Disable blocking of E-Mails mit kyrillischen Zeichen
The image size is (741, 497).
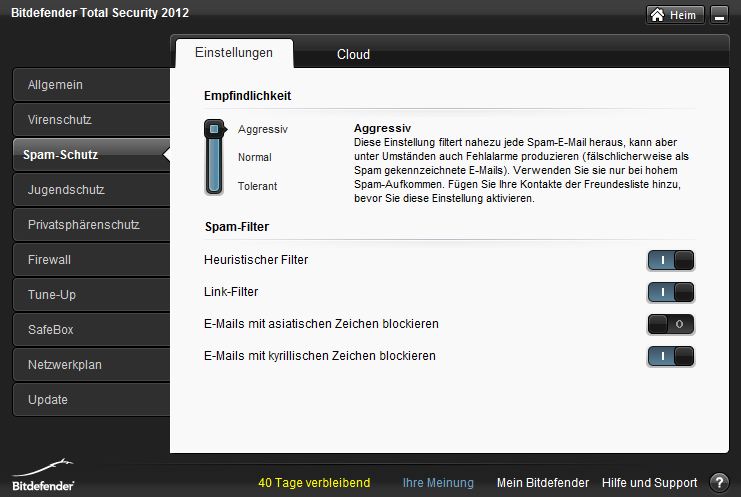[671, 357]
